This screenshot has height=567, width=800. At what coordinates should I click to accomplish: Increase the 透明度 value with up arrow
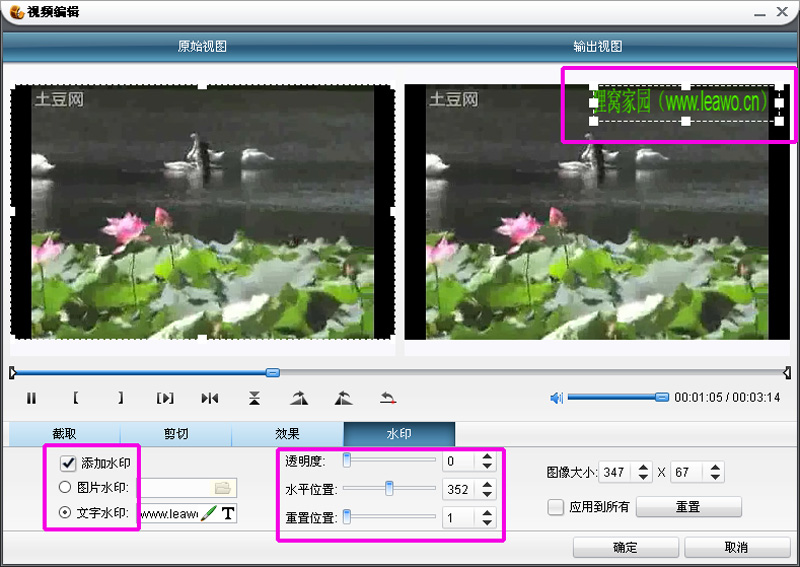coord(487,456)
